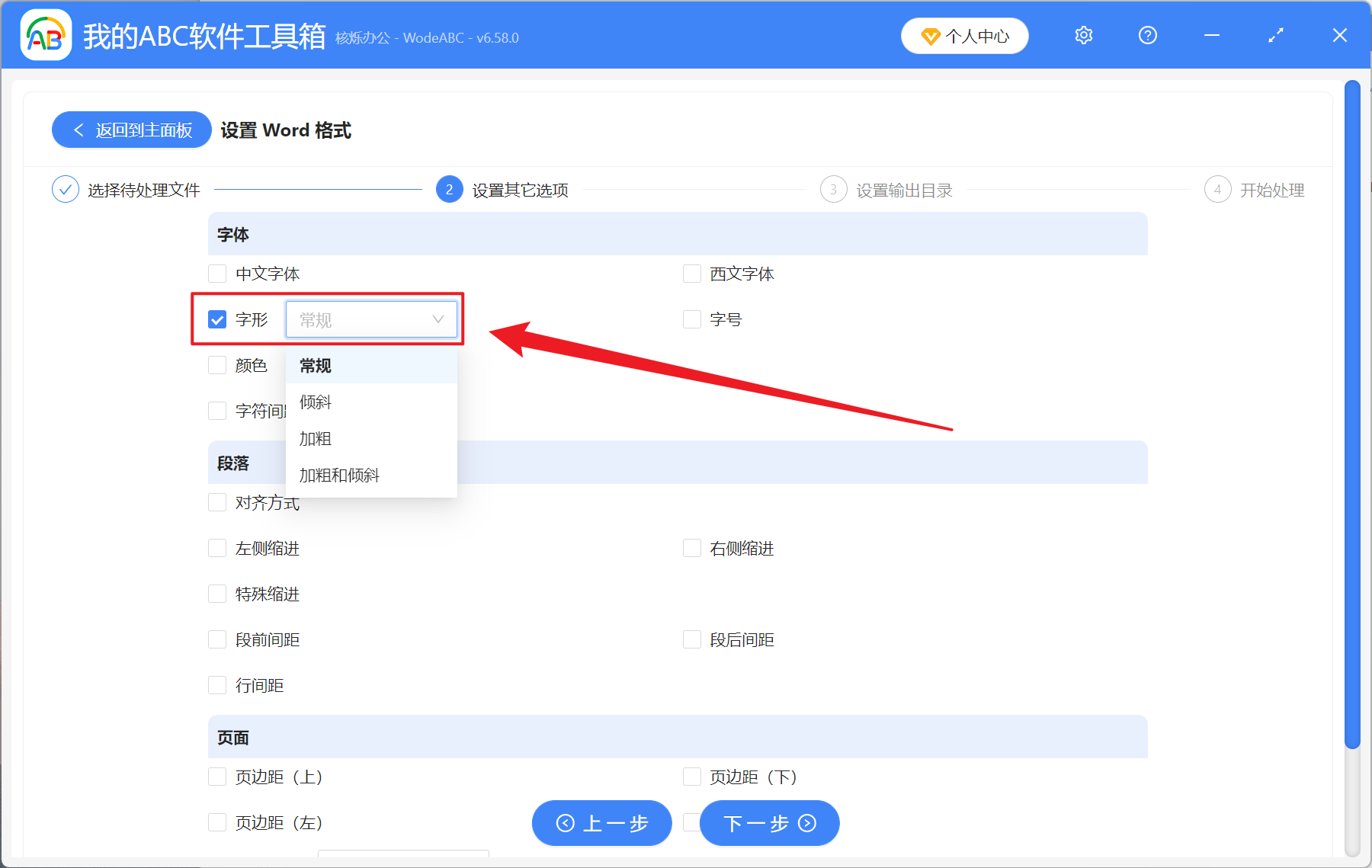
Task: Click the 返回到主面板 button
Action: pos(131,130)
